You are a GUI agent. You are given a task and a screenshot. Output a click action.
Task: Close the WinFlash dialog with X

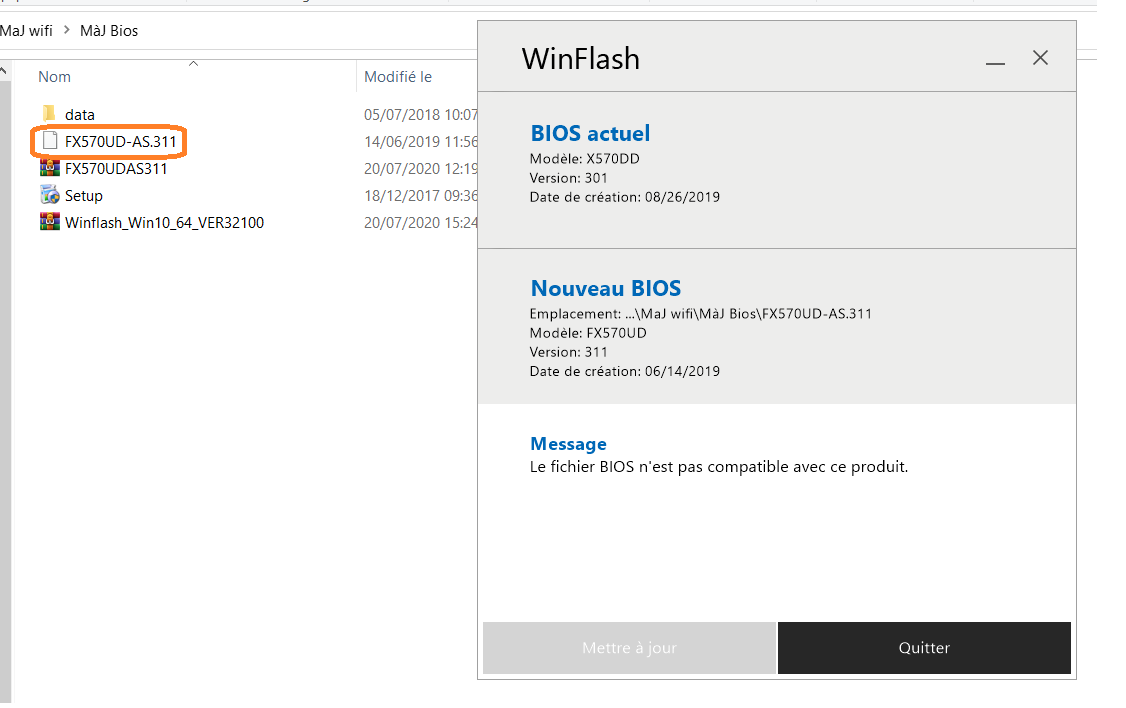click(x=1040, y=58)
